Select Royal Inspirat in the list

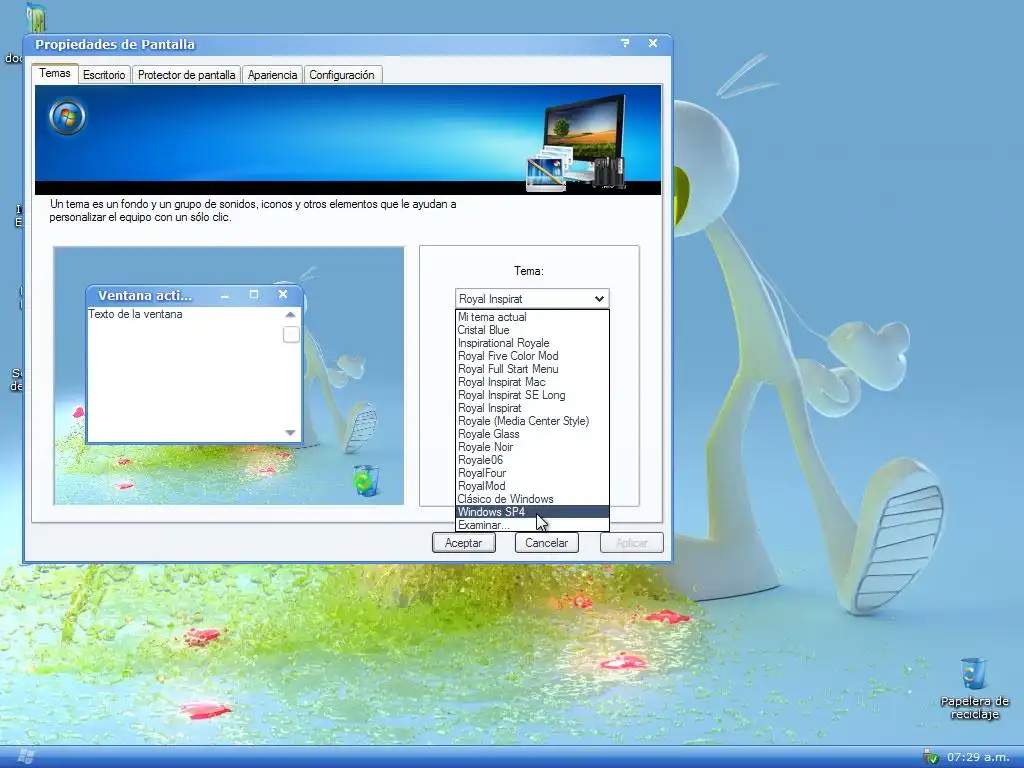(532, 408)
